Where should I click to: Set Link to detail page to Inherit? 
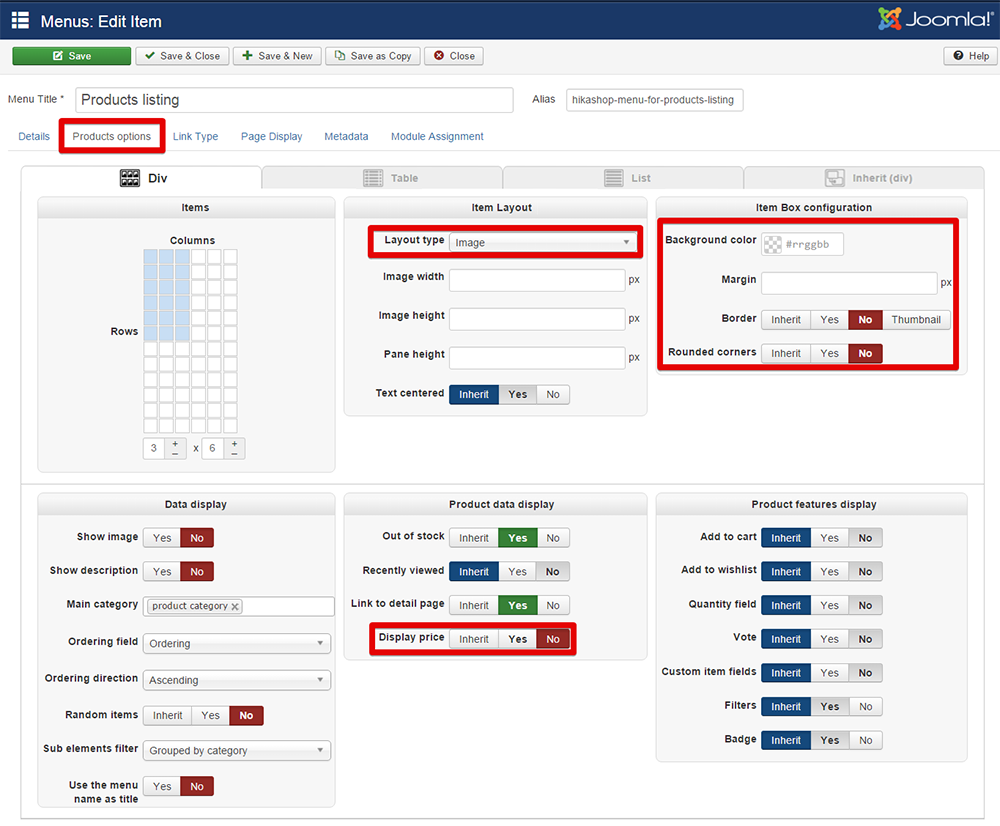(x=474, y=605)
